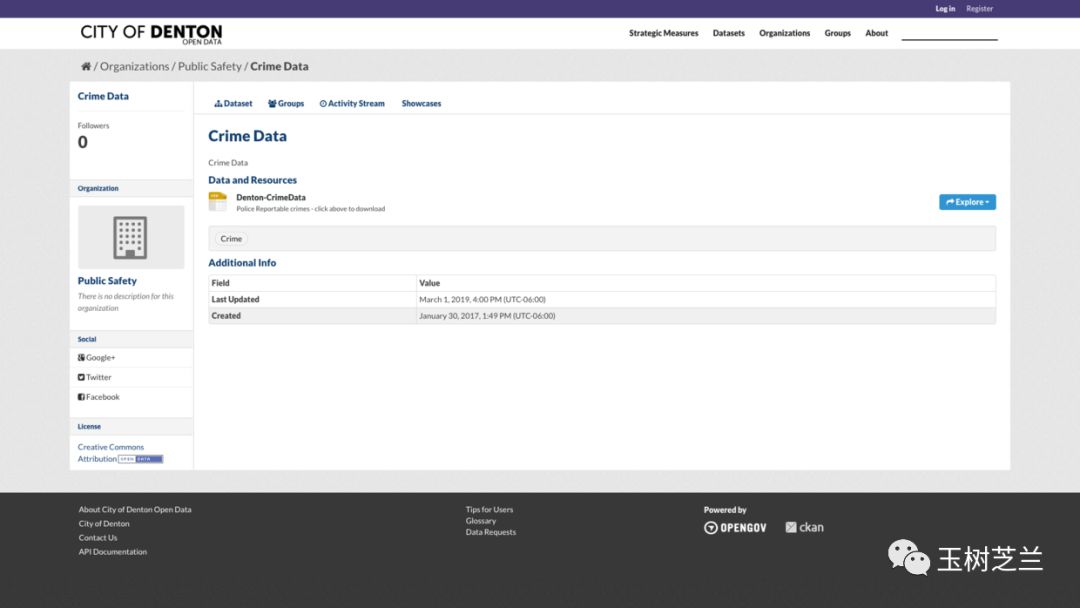1080x608 pixels.
Task: Click the Last Updated value cell
Action: [x=706, y=300]
